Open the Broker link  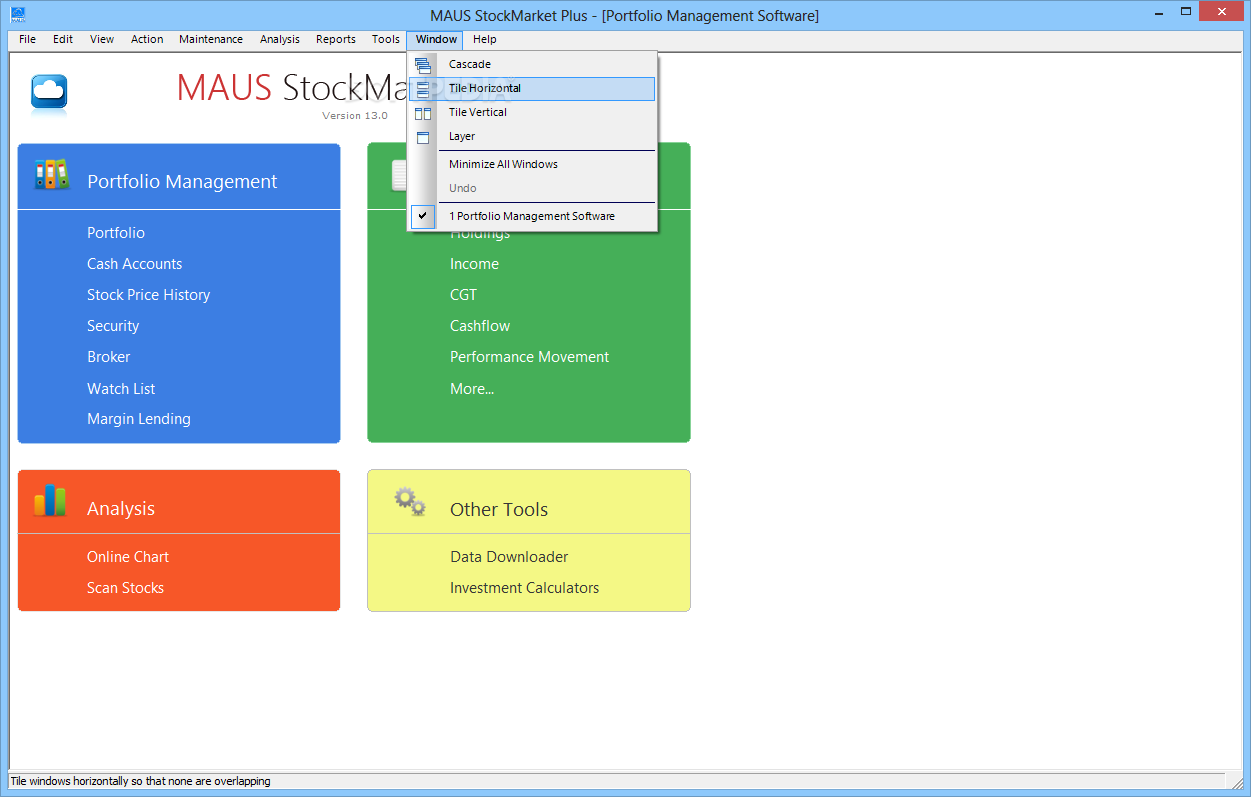click(109, 357)
